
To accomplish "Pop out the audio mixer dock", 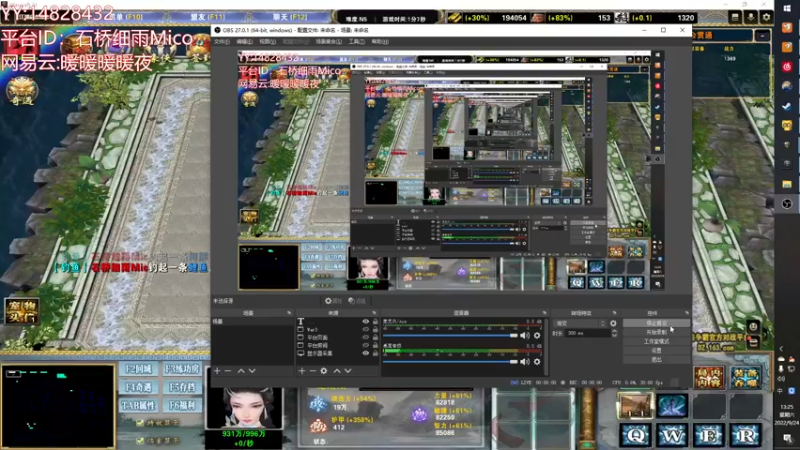I will click(x=544, y=313).
